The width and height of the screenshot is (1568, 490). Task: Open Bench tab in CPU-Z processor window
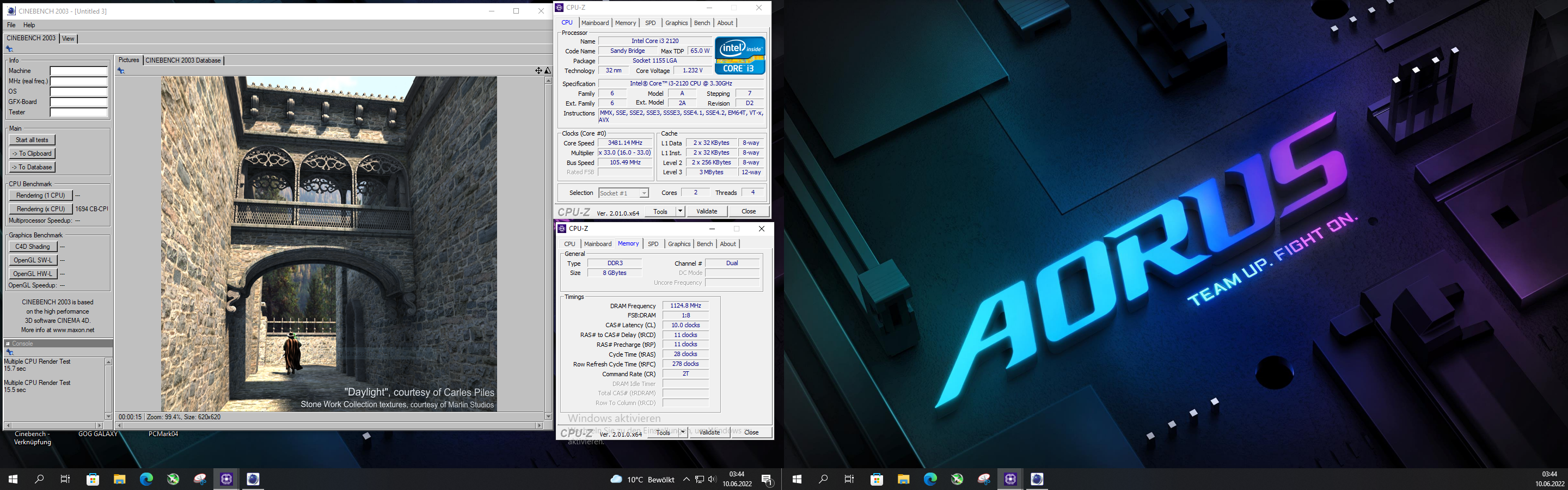coord(702,23)
